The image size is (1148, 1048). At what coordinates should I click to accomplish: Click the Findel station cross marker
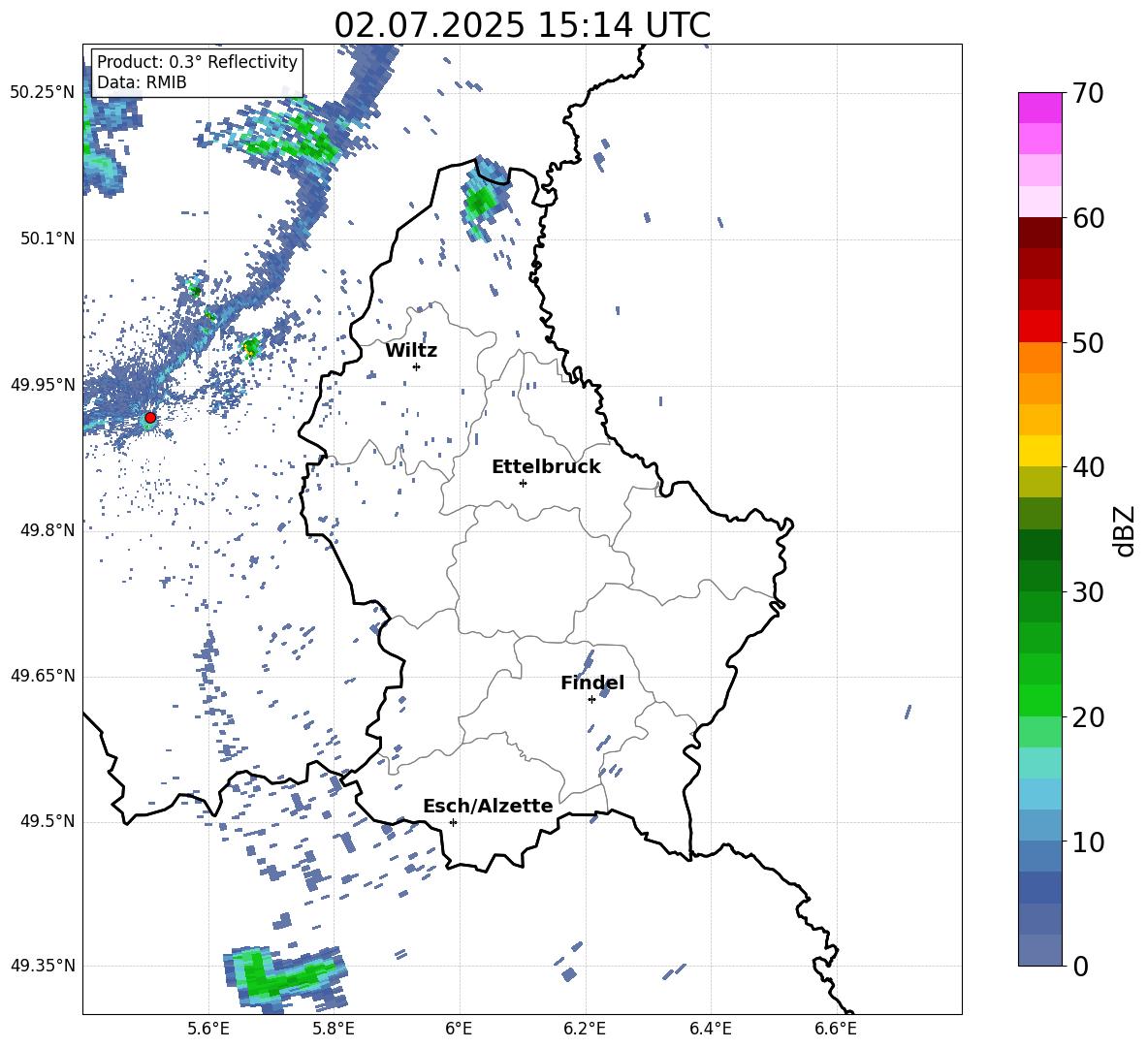click(x=591, y=700)
